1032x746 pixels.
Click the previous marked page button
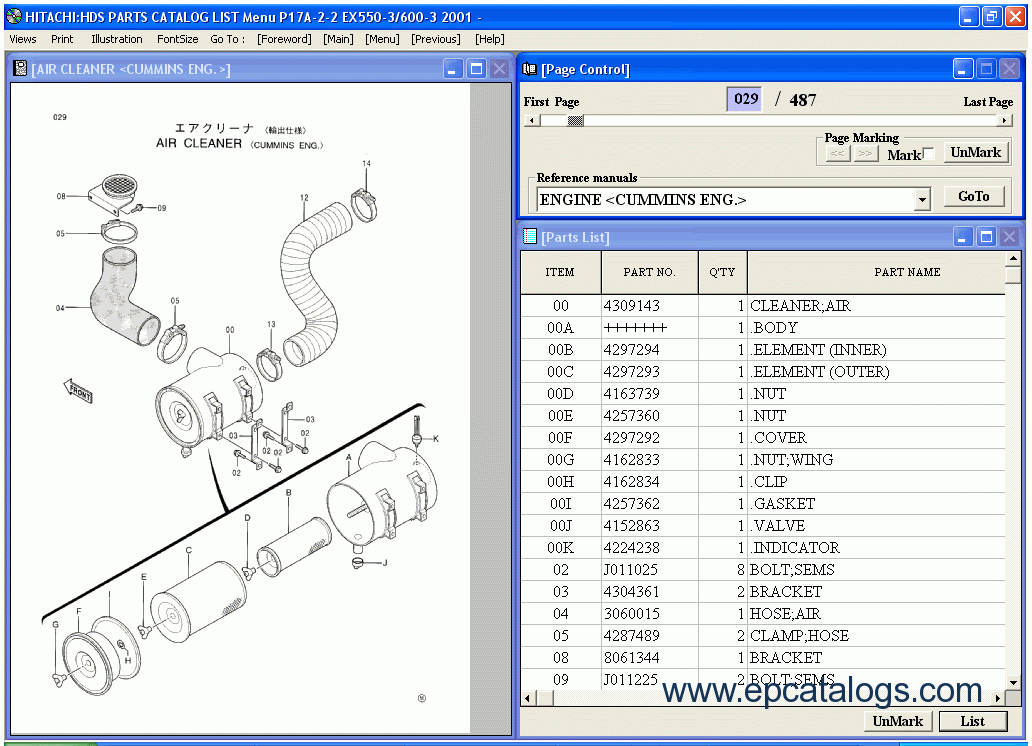[837, 154]
